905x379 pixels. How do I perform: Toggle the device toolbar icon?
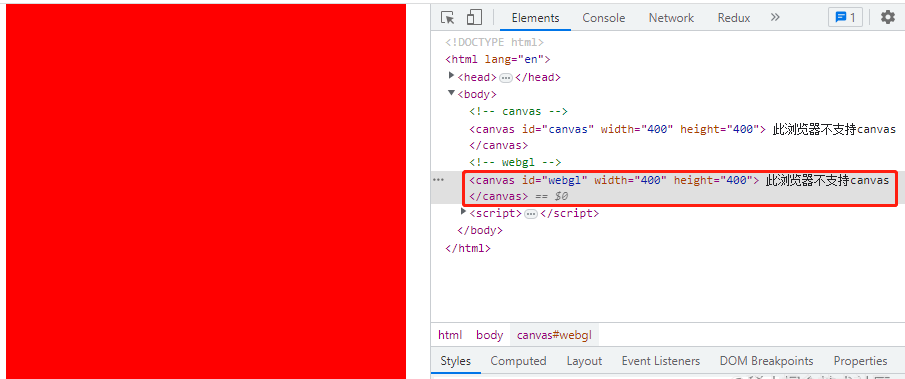pos(474,18)
